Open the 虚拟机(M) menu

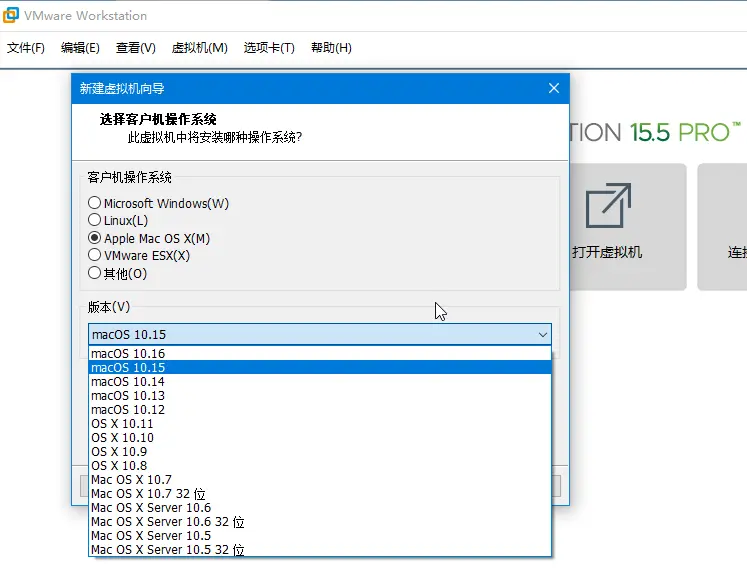click(x=199, y=48)
